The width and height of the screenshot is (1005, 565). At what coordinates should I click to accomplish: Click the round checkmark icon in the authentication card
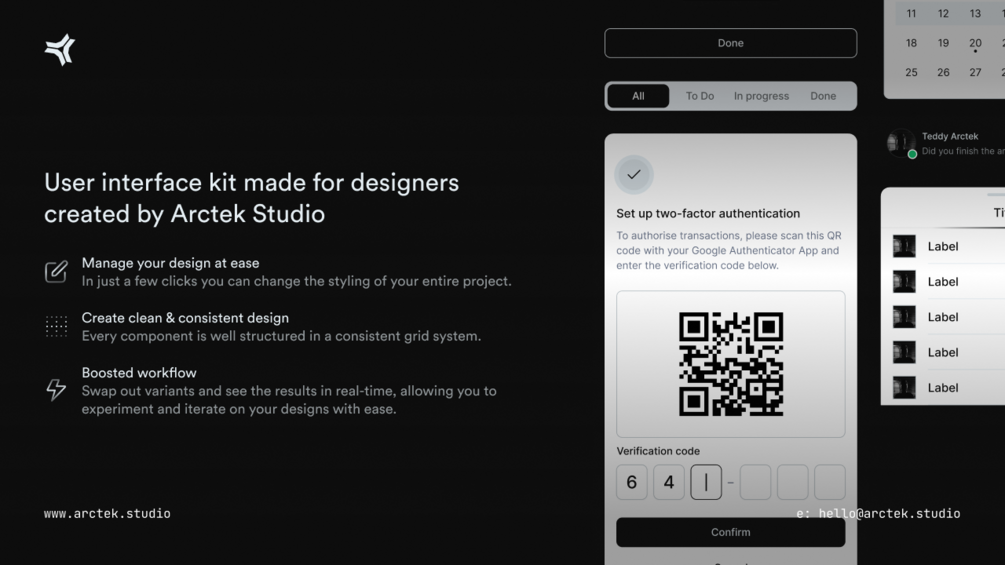(x=634, y=174)
